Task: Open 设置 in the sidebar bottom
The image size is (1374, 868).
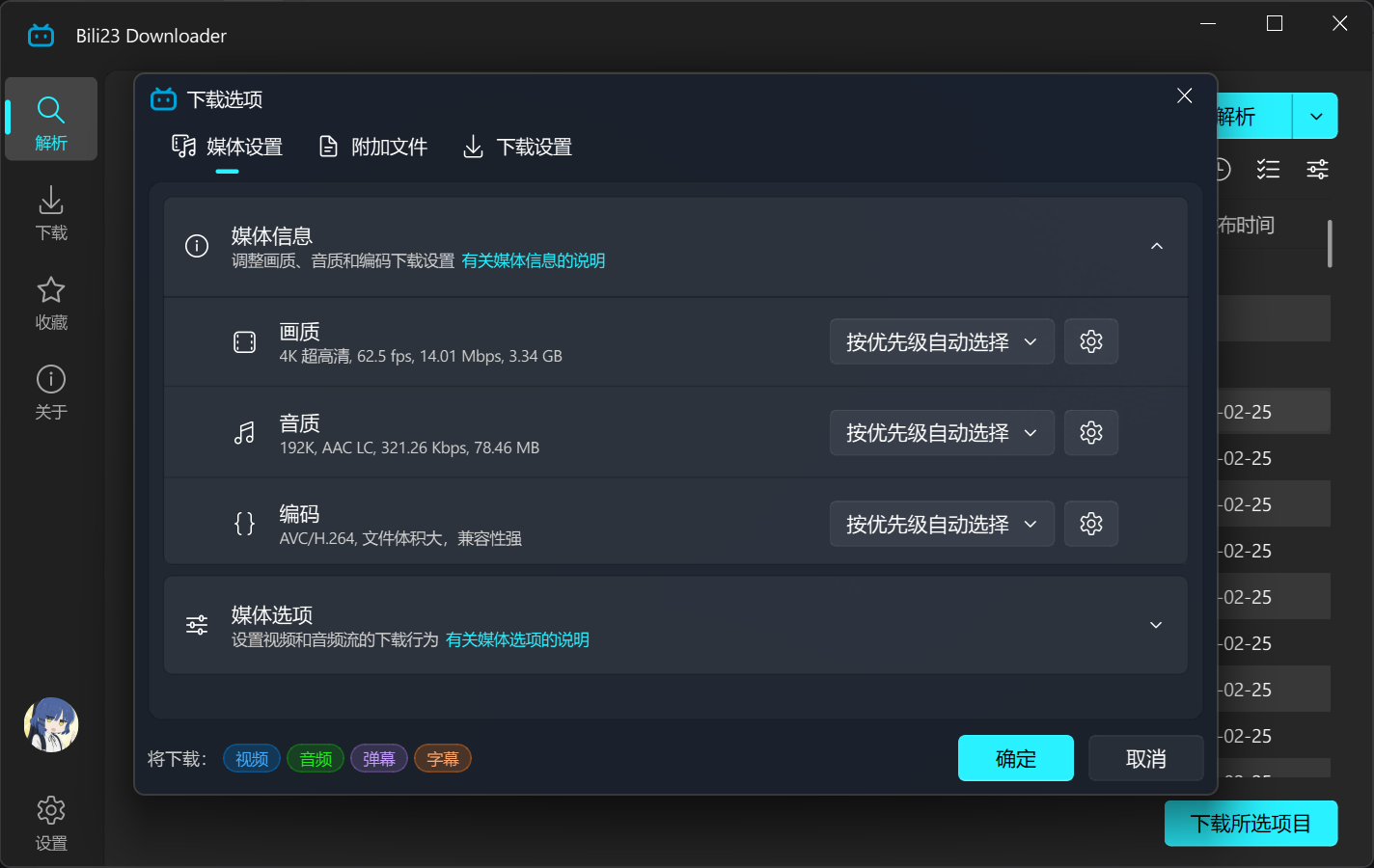Action: click(51, 824)
